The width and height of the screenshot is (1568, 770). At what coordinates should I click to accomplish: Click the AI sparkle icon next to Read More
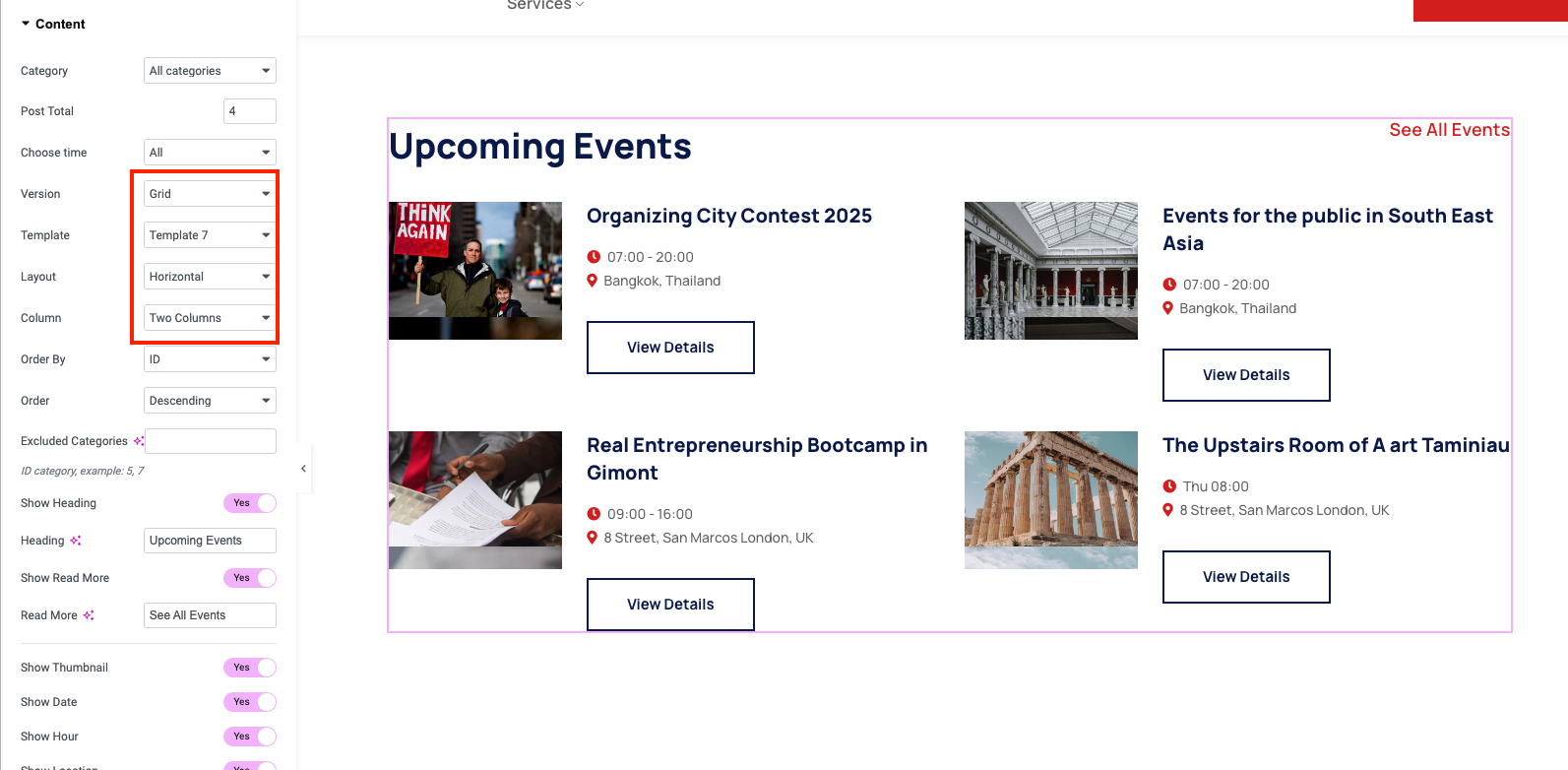click(x=89, y=615)
